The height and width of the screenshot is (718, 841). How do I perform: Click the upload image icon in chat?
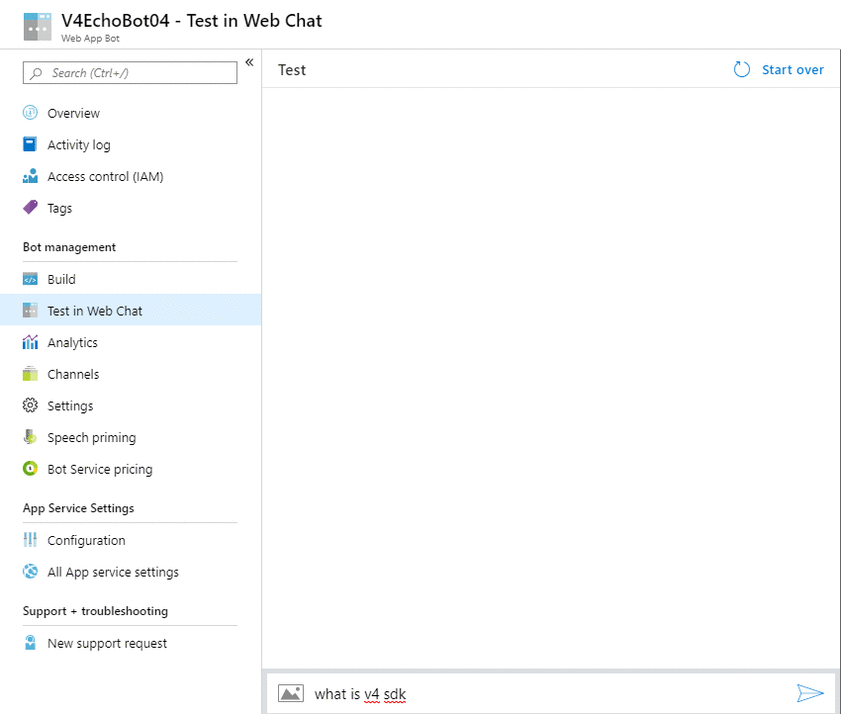point(291,693)
